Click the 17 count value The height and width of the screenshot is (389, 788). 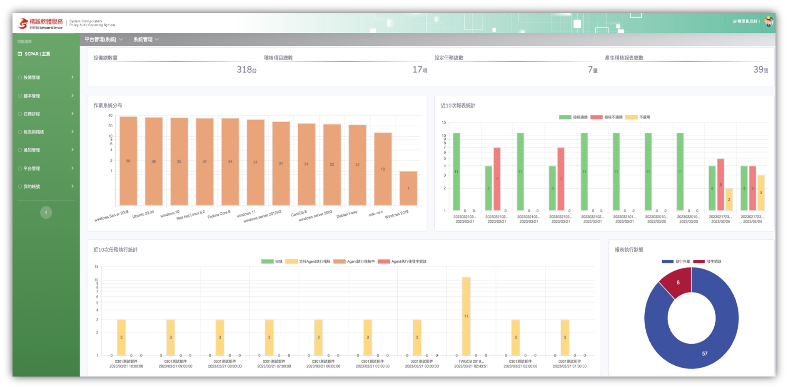coord(420,70)
